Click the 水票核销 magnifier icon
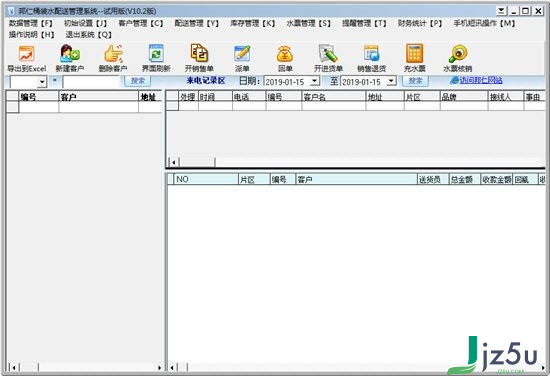Viewport: 550px width, 376px height. (x=458, y=54)
